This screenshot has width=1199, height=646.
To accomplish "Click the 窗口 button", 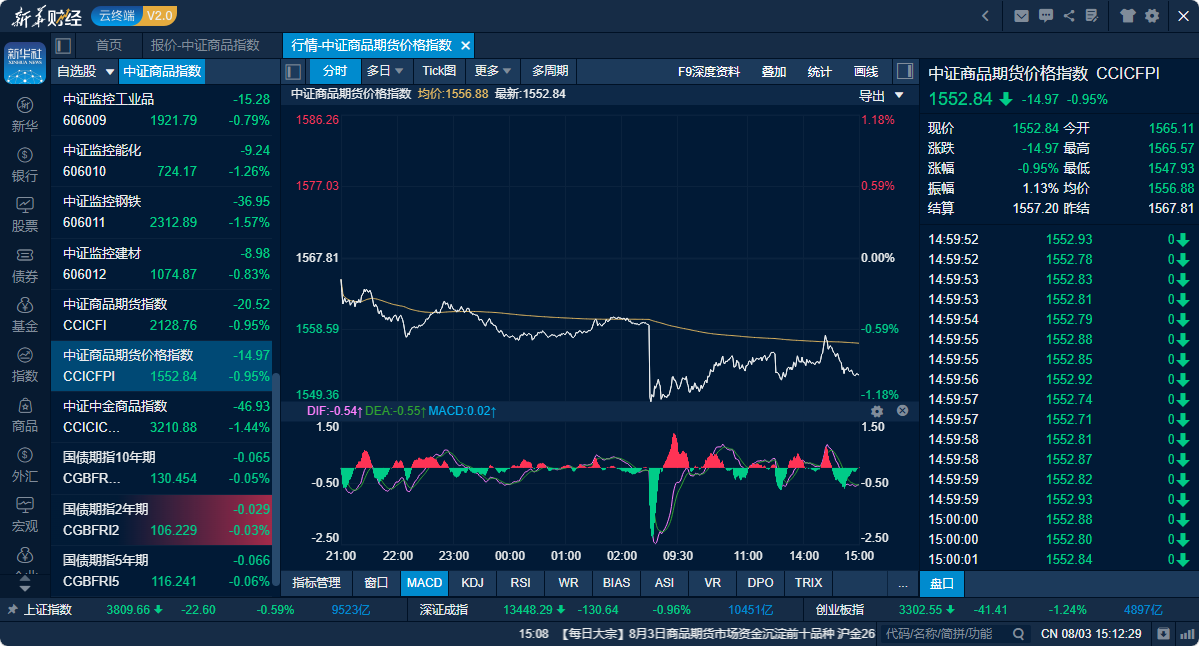I will (x=375, y=583).
